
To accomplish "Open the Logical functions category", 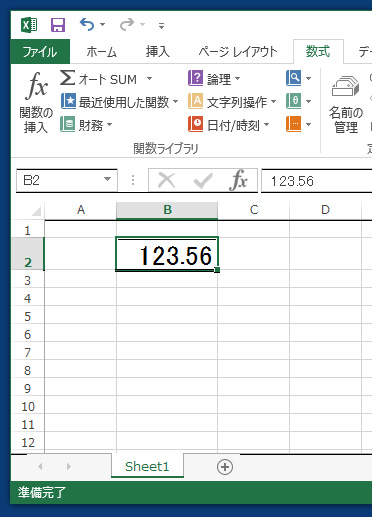I will pyautogui.click(x=214, y=79).
